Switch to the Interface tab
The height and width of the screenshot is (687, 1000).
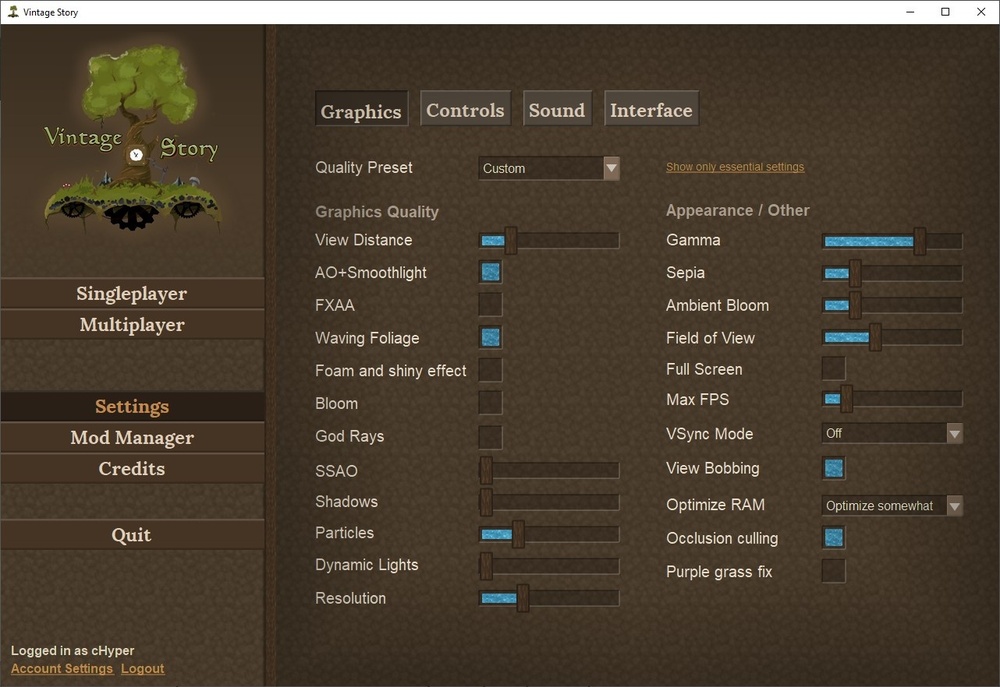(651, 110)
